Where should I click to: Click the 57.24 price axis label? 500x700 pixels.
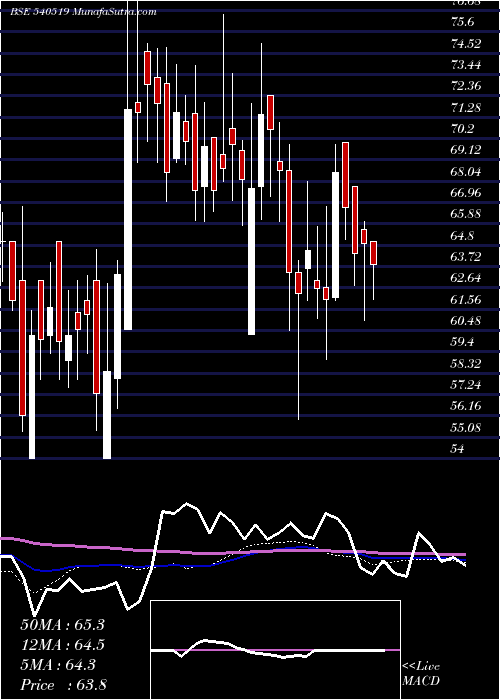point(466,385)
